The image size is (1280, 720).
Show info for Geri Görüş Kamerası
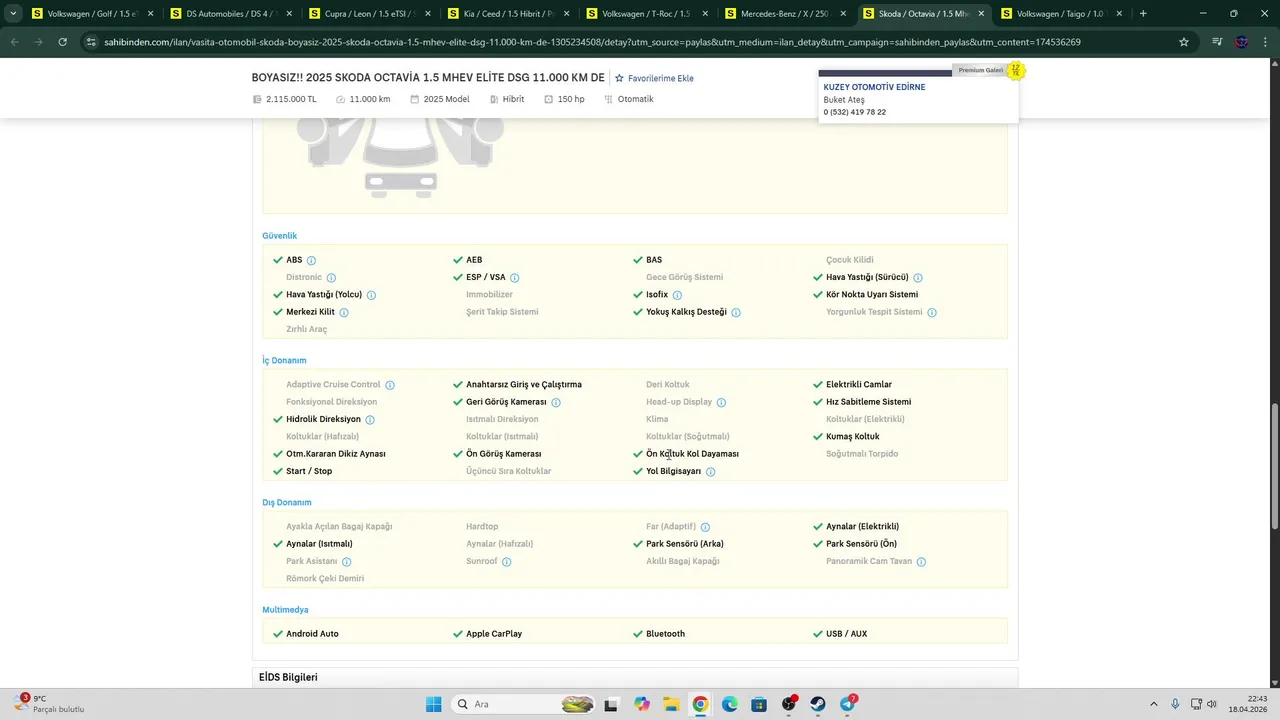pos(556,402)
